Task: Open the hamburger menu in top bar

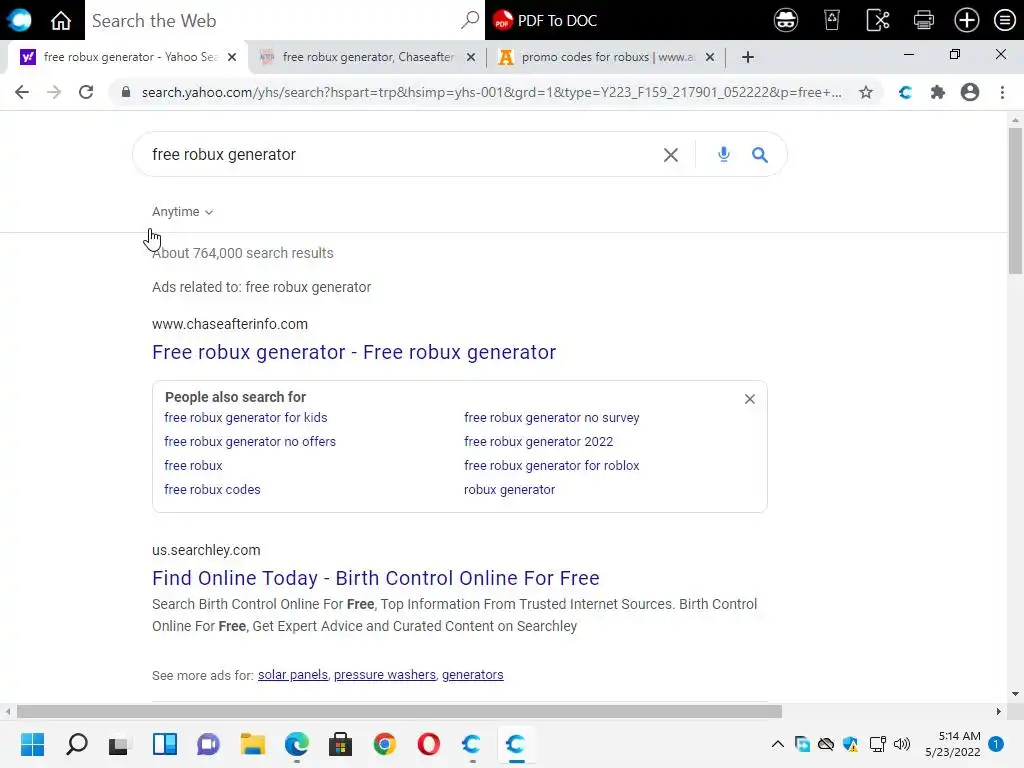Action: pyautogui.click(x=1004, y=20)
